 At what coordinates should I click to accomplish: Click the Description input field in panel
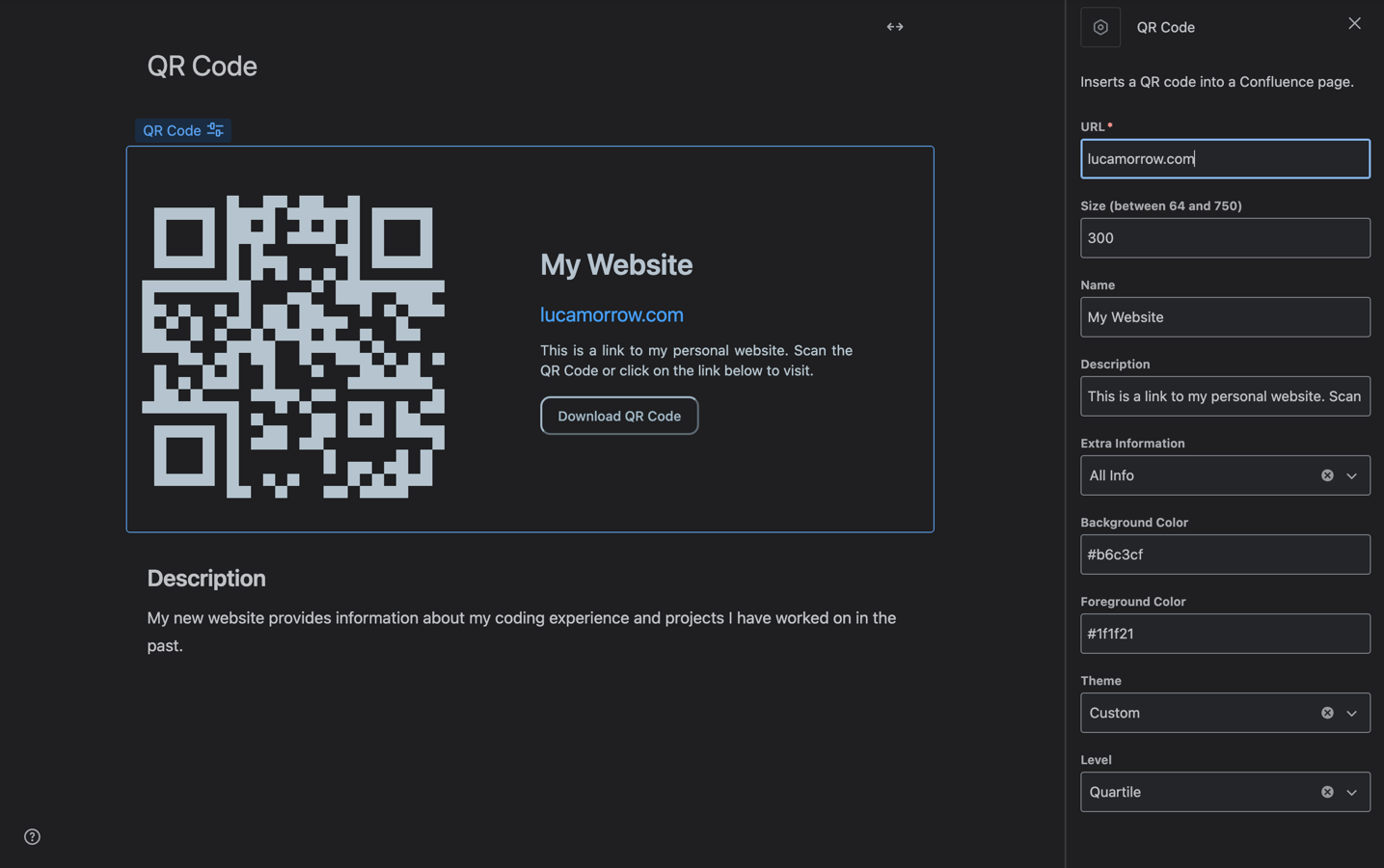[x=1225, y=396]
